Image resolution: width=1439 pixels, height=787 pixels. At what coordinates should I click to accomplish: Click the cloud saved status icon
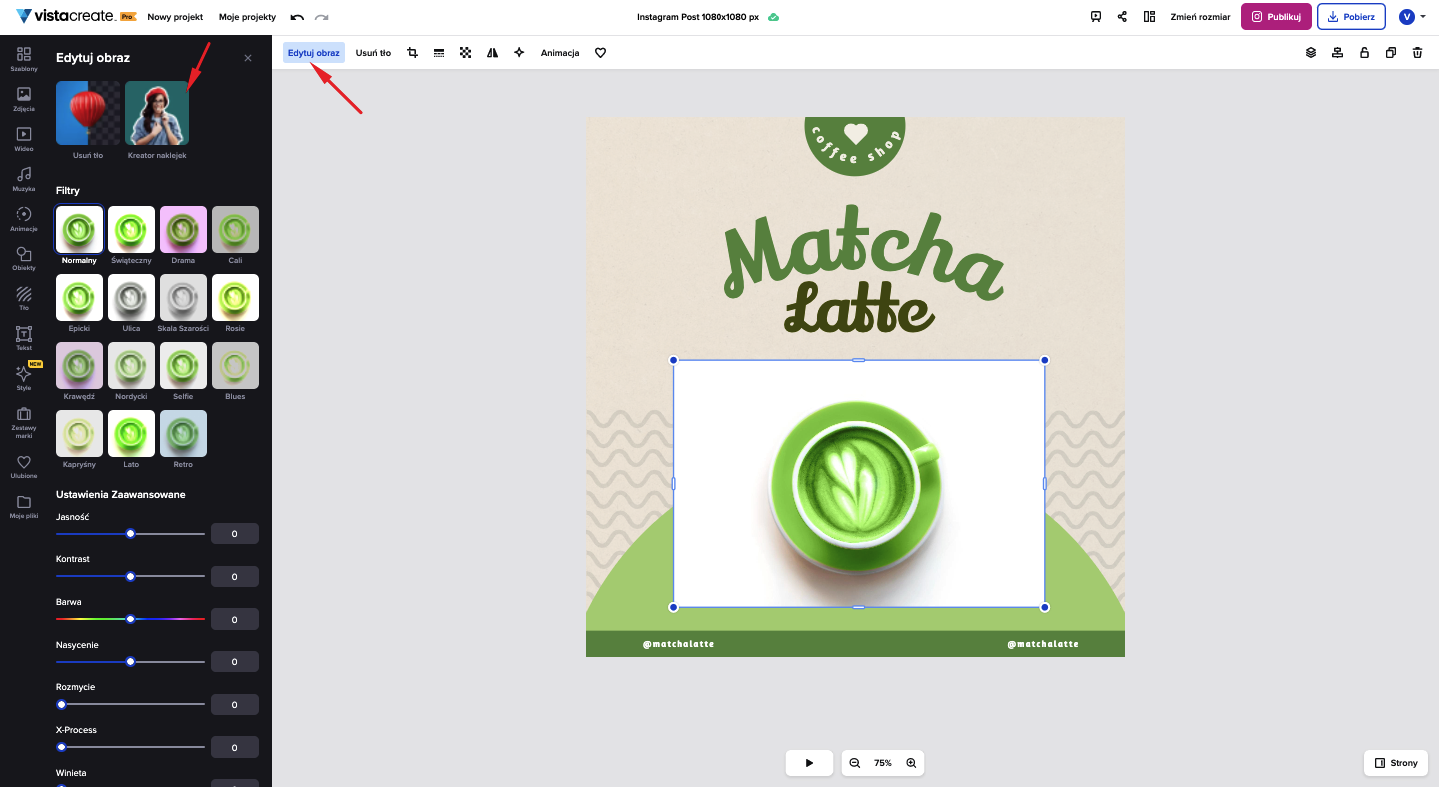tap(773, 17)
